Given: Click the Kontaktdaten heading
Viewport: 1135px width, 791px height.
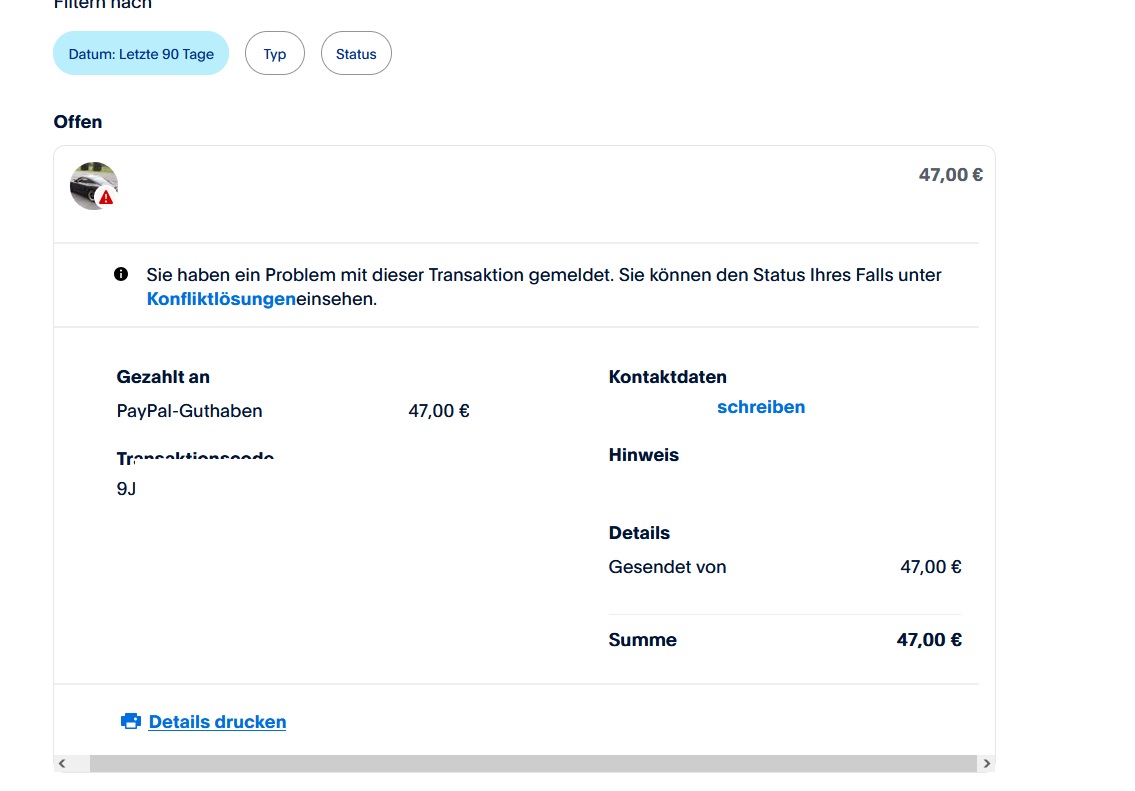Looking at the screenshot, I should click(x=667, y=377).
